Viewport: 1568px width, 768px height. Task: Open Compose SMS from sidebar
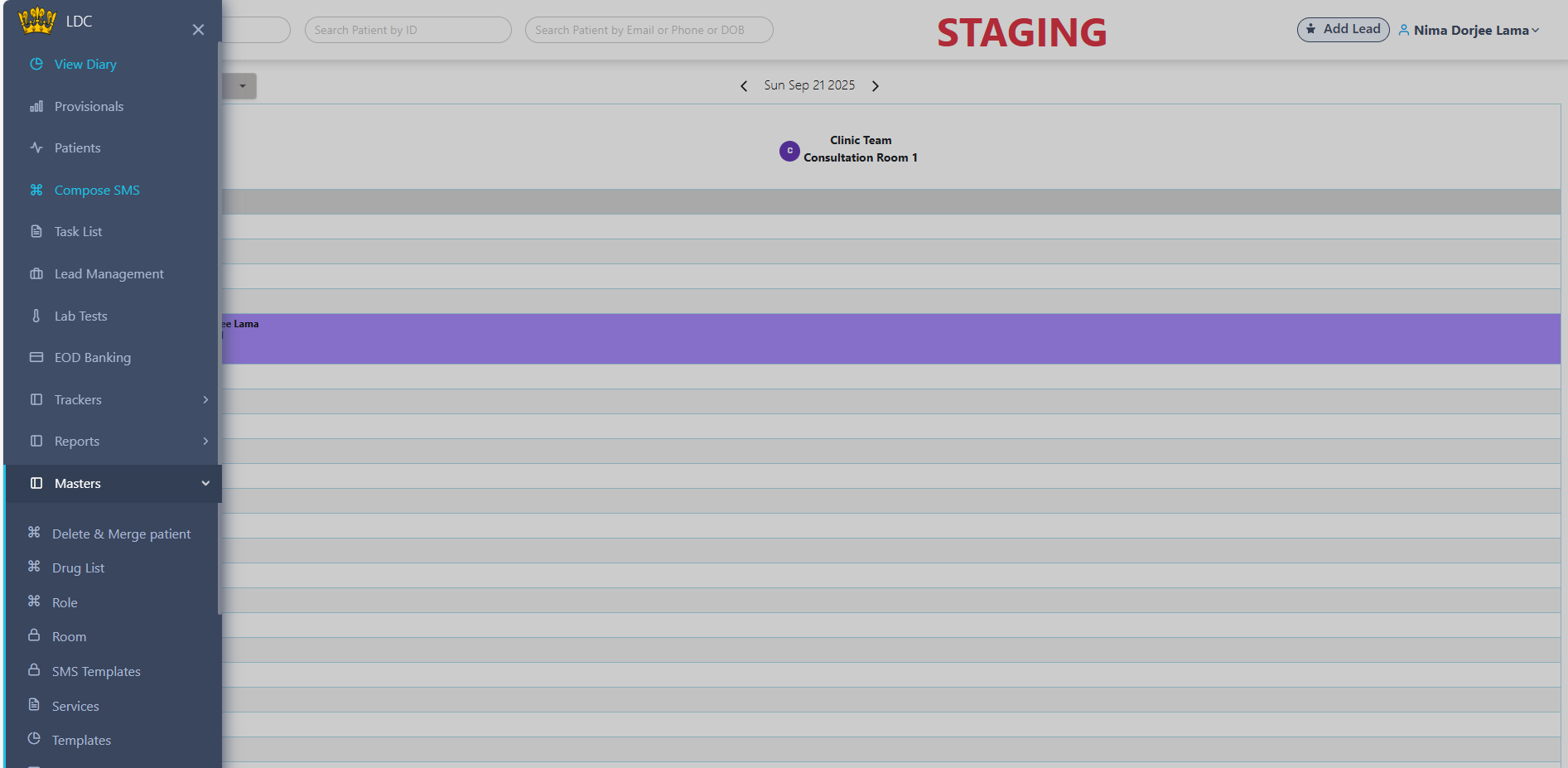[97, 190]
